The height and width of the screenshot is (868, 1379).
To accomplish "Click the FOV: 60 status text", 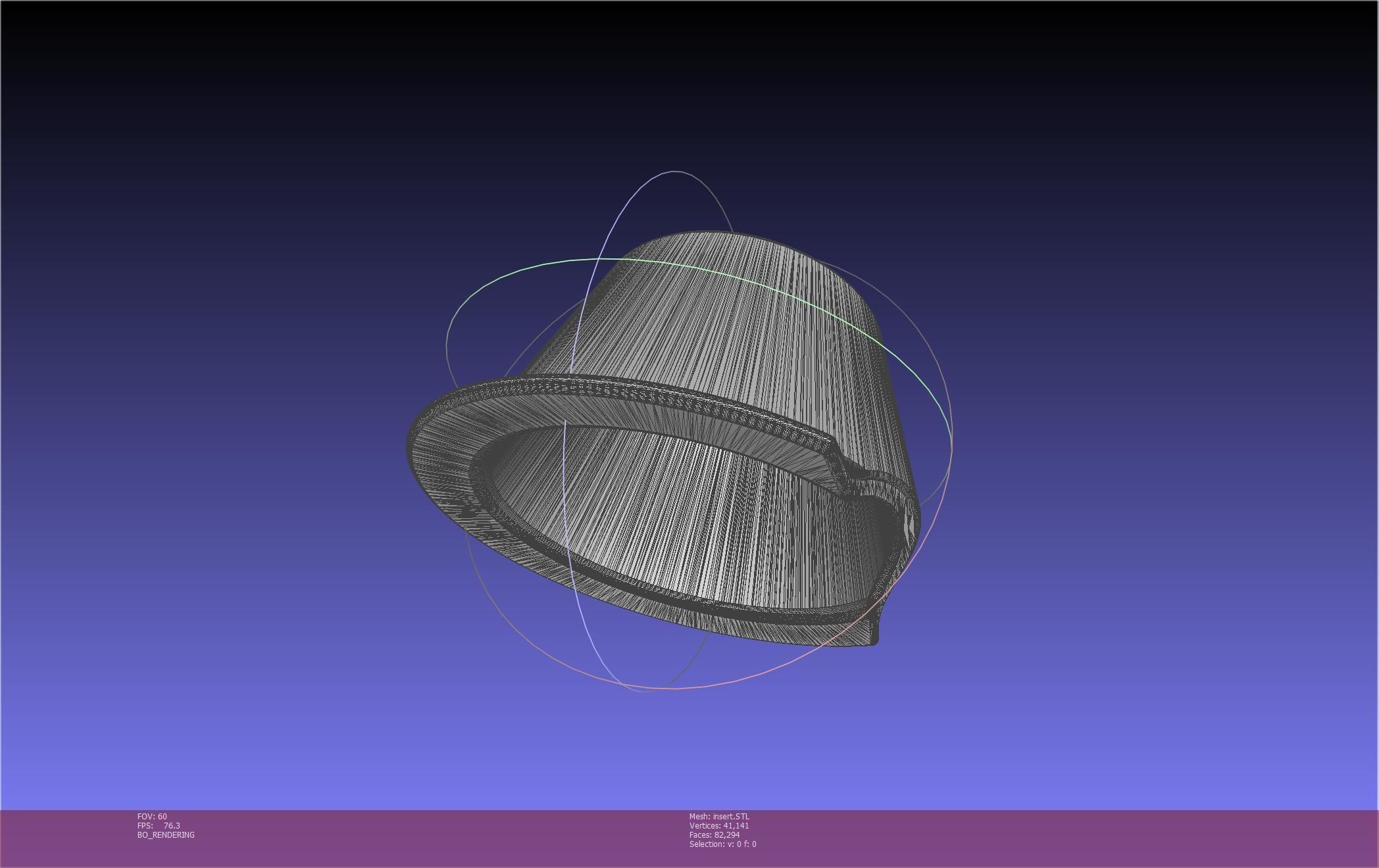I will 152,816.
